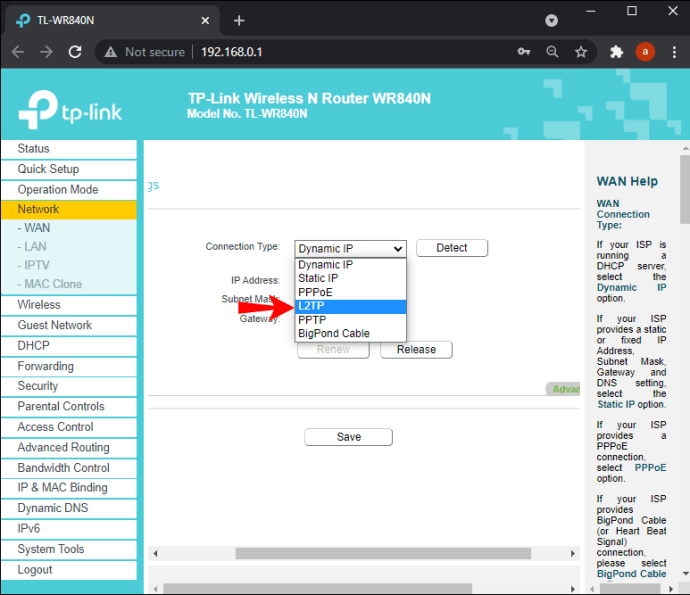Choose BigPond Cable from dropdown list

coord(350,334)
